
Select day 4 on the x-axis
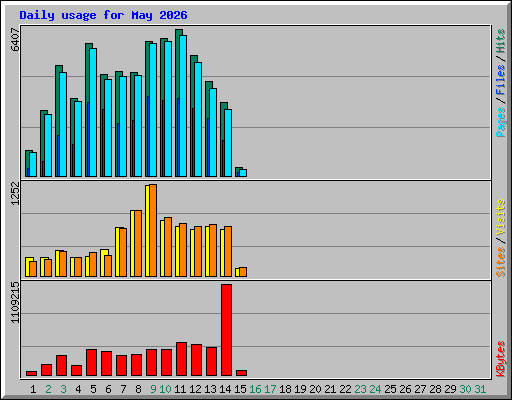(x=78, y=389)
